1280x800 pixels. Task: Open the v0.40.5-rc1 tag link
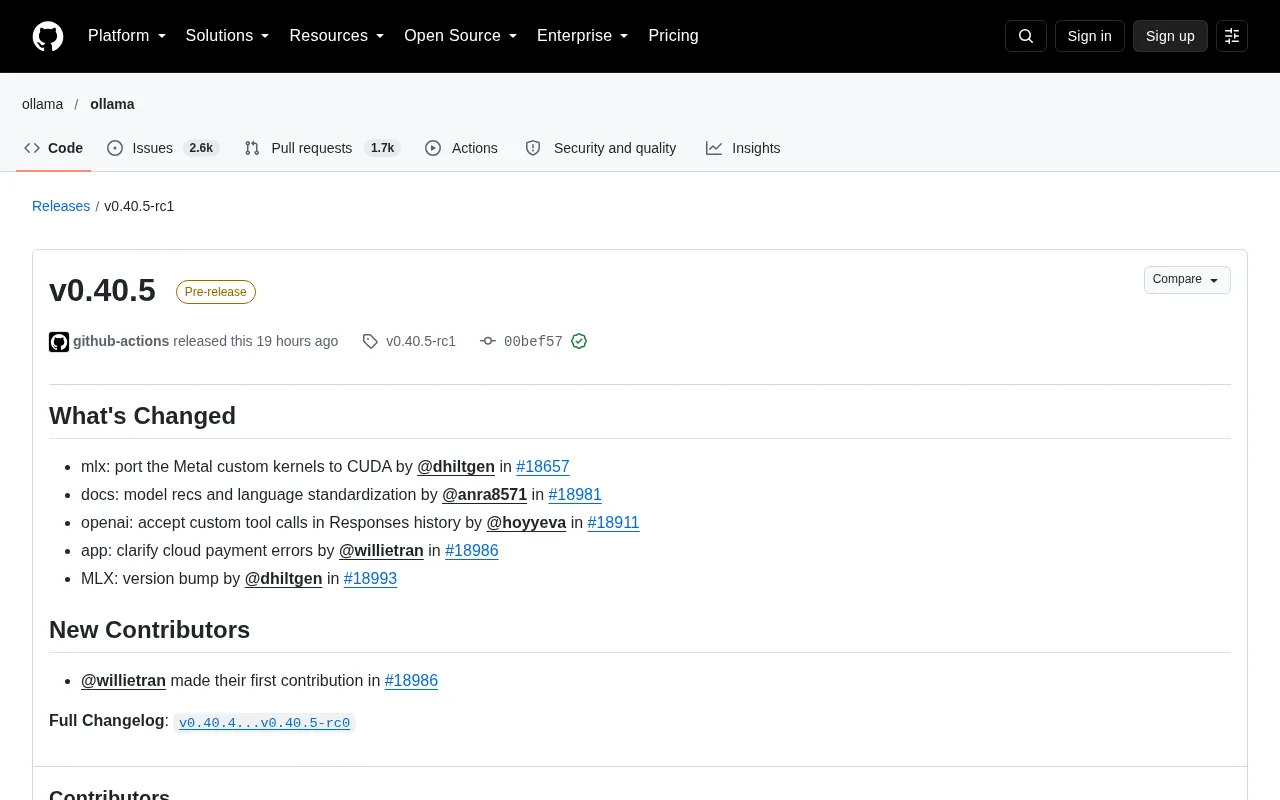pyautogui.click(x=421, y=341)
